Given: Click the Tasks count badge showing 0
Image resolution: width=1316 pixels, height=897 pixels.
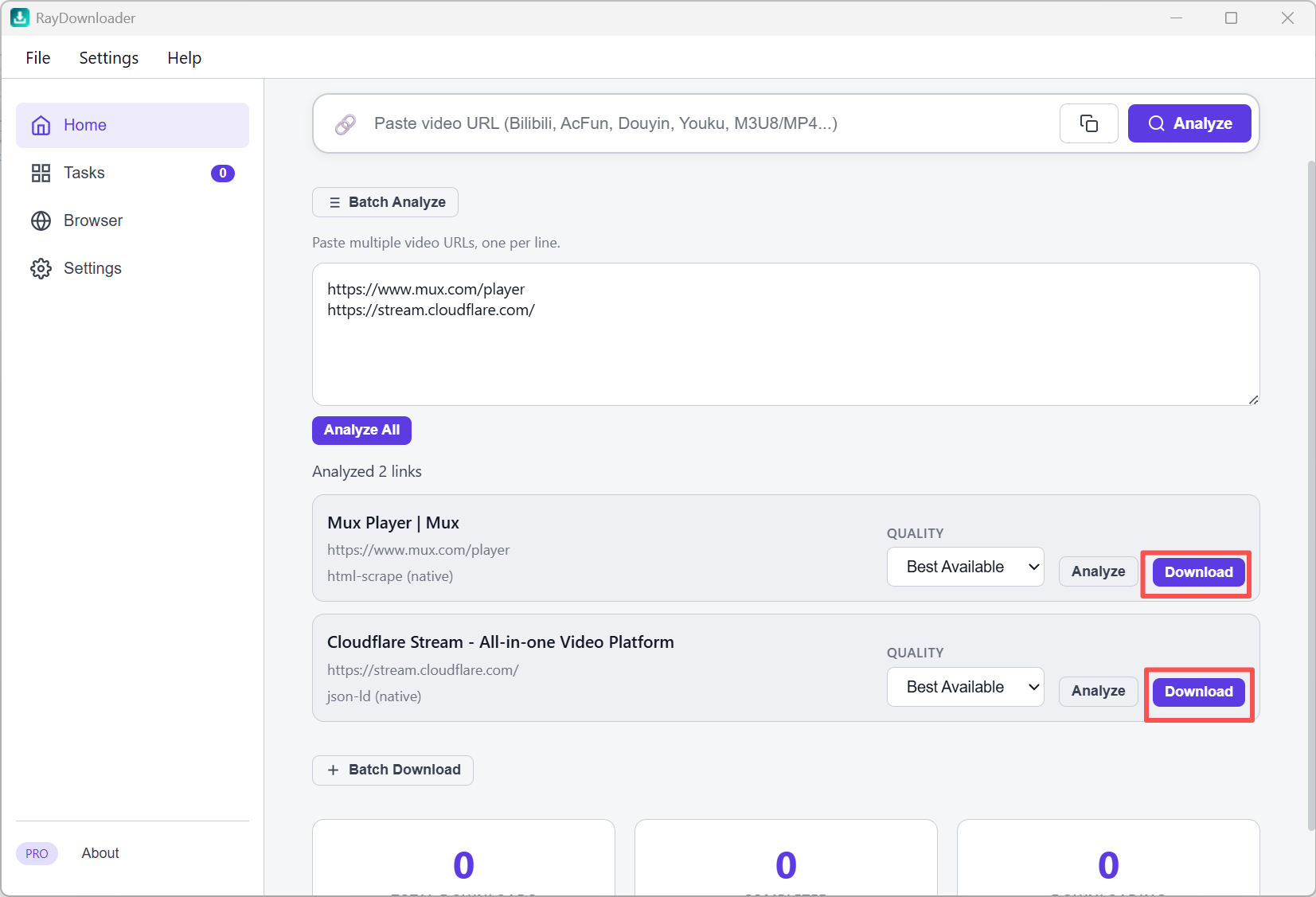Looking at the screenshot, I should (223, 173).
